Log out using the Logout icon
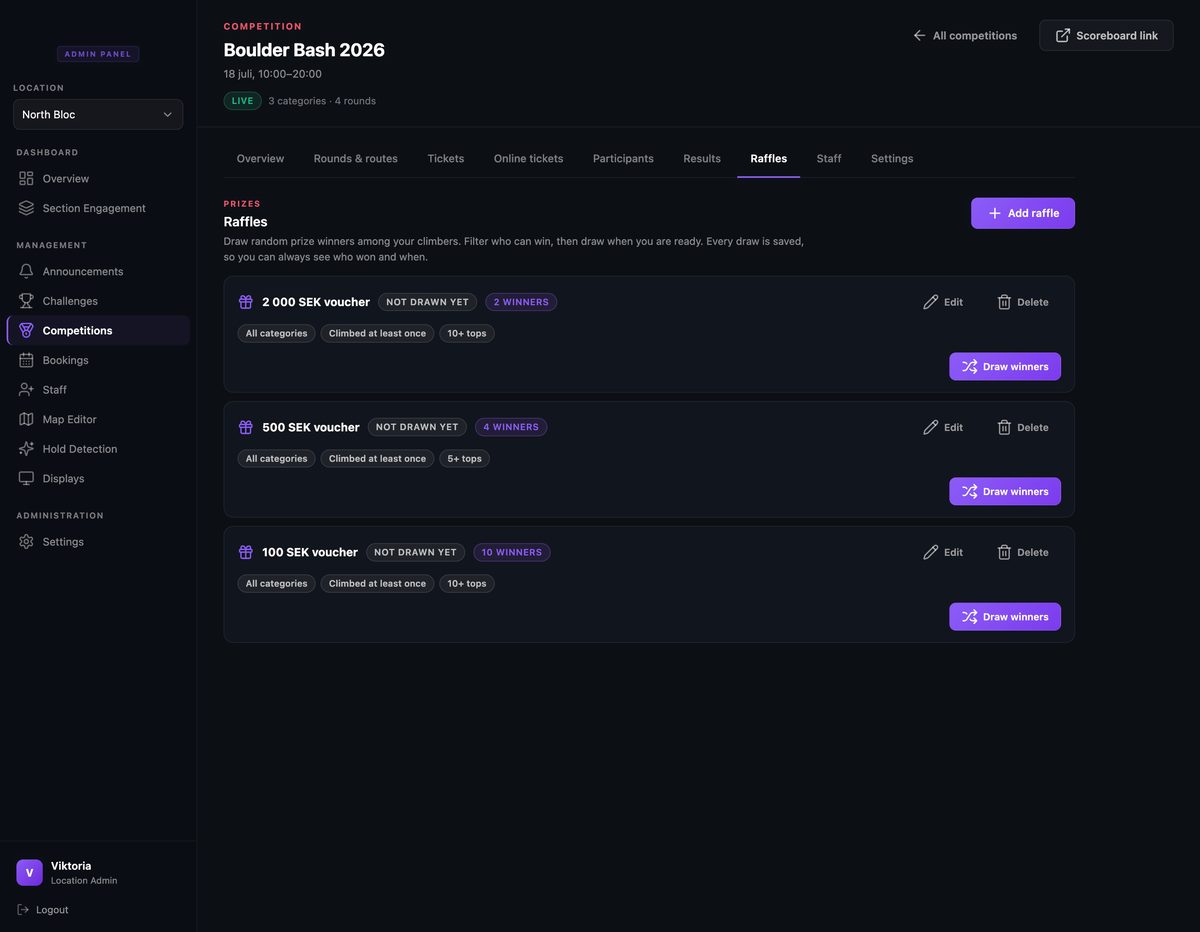 pos(24,910)
